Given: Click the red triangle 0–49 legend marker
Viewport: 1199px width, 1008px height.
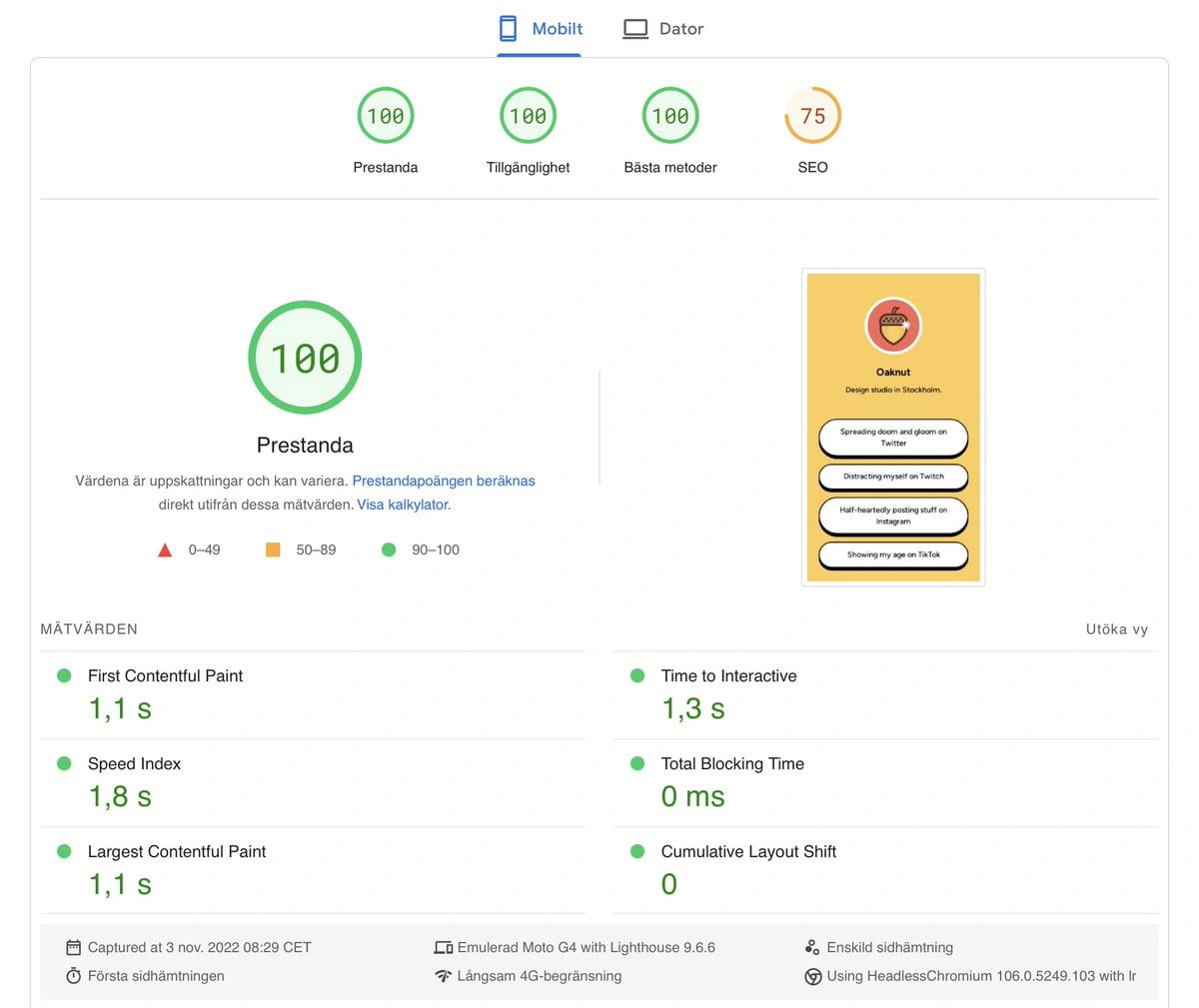Looking at the screenshot, I should click(x=166, y=549).
